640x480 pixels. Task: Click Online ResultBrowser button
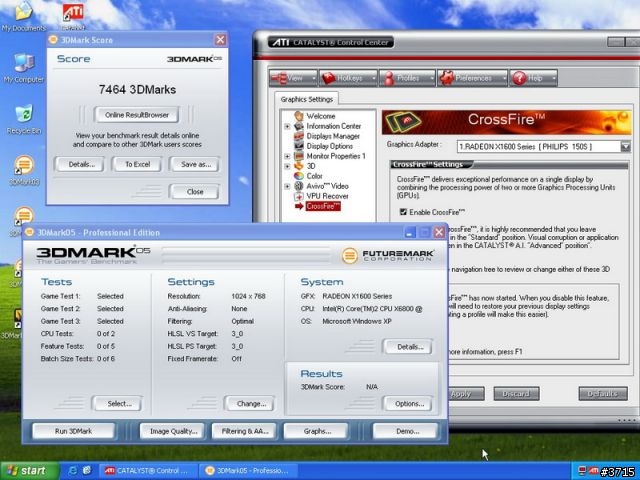tap(137, 115)
